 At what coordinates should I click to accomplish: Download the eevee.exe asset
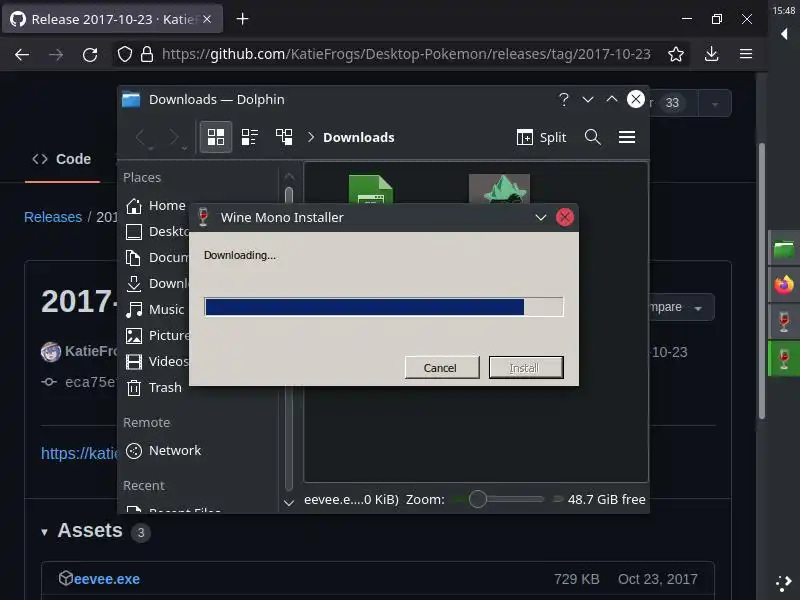[106, 579]
